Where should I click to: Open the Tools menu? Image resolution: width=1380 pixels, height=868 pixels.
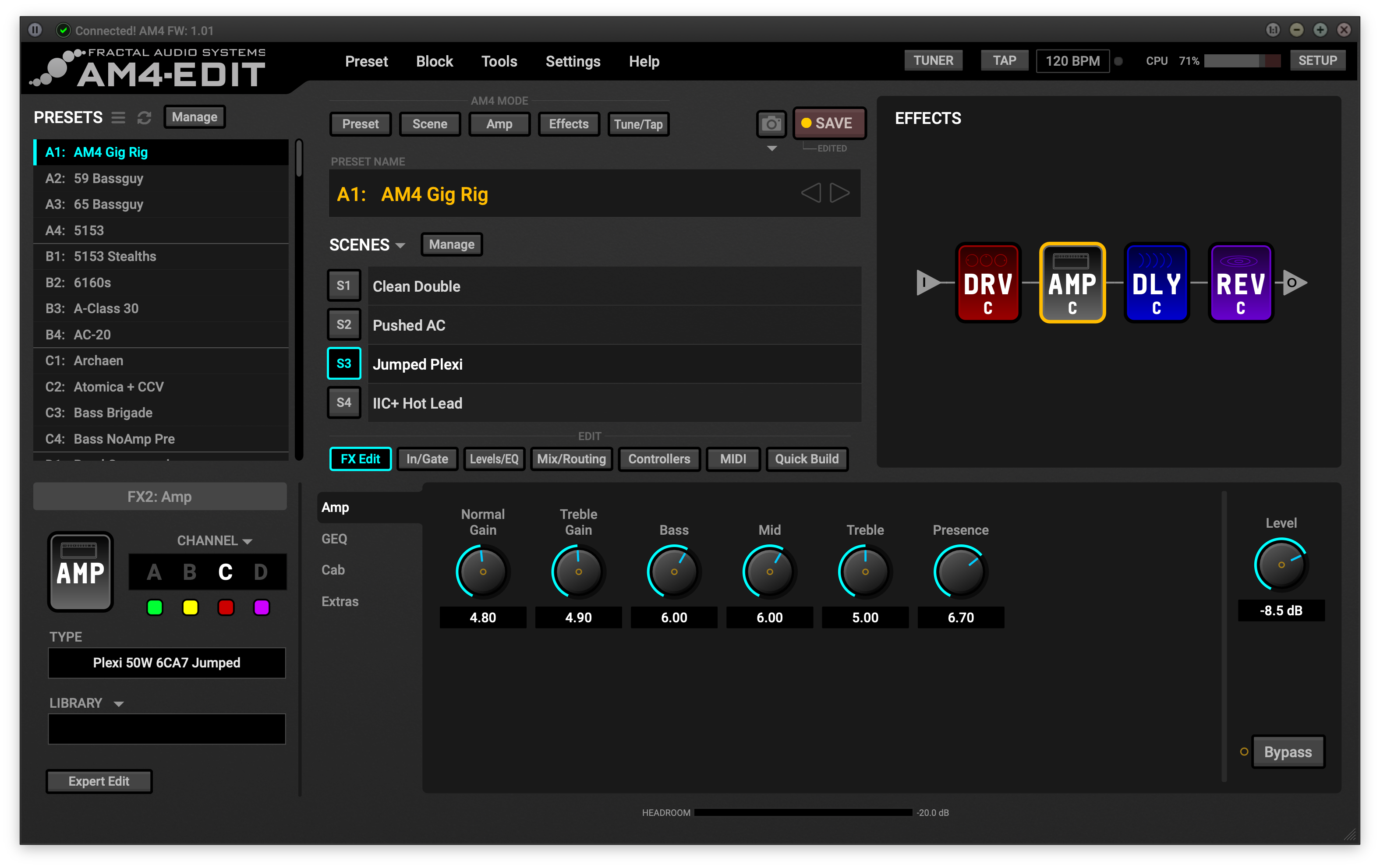click(x=499, y=61)
